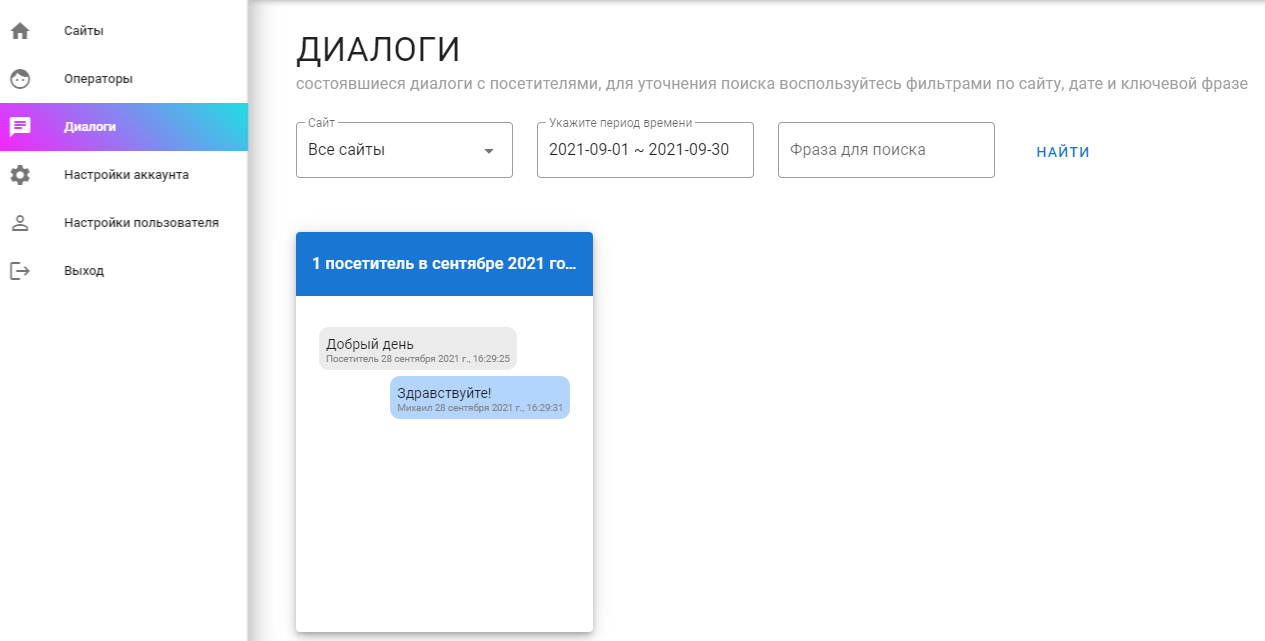Open Настройки аккаунта page

126,175
